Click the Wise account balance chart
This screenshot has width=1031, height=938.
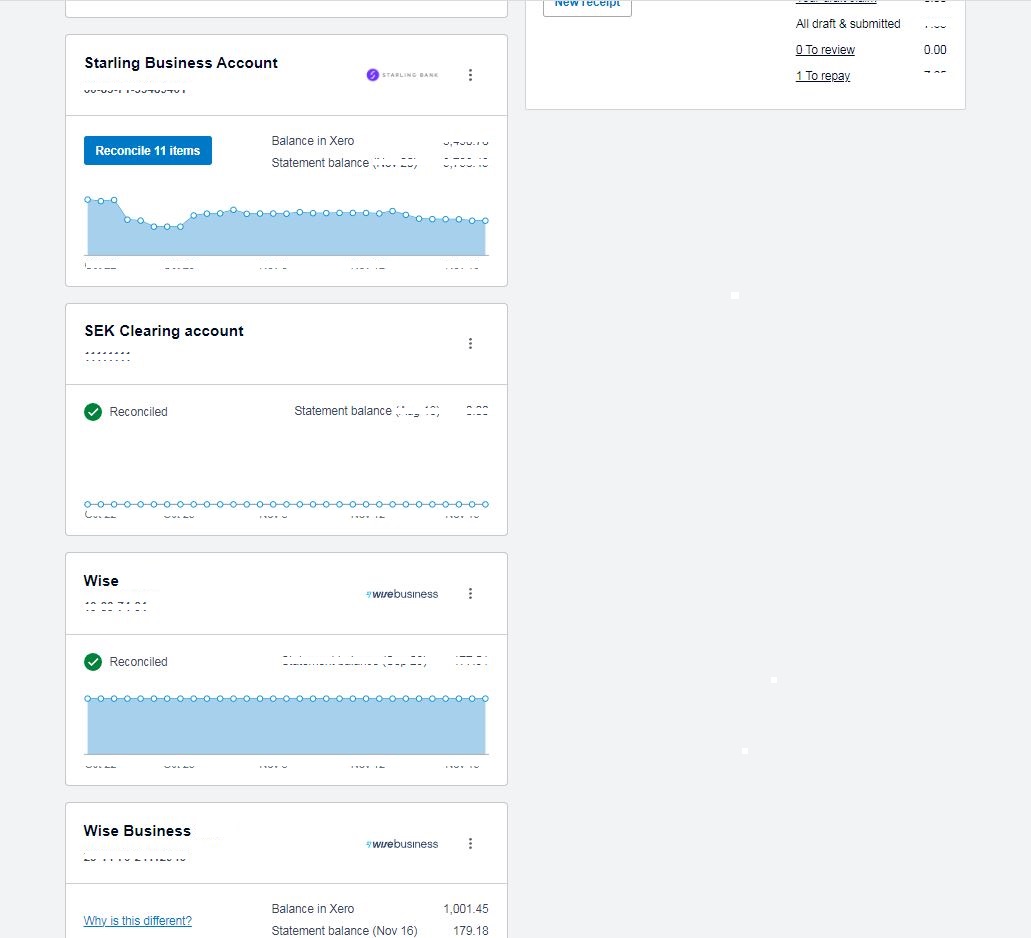(286, 725)
